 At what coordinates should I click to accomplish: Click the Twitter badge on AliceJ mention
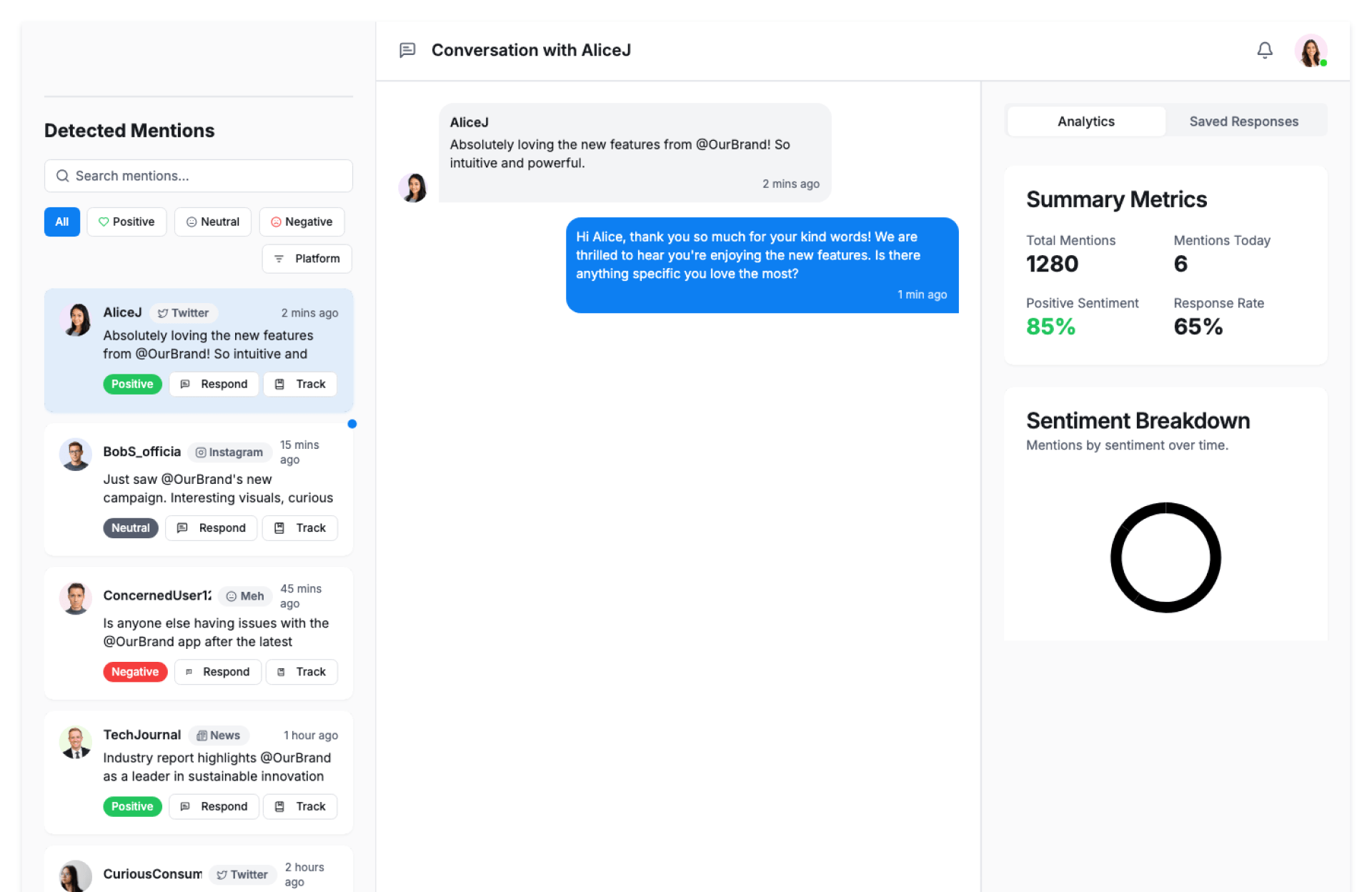click(x=184, y=313)
